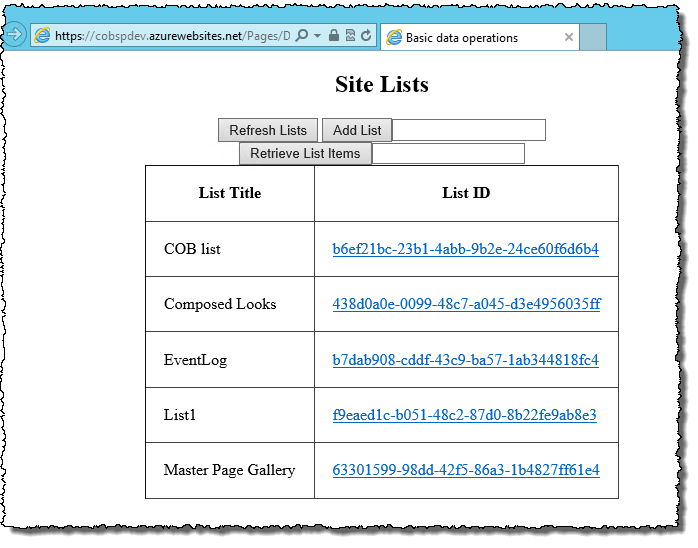Focus the Add List text field
The width and height of the screenshot is (698, 548).
[x=469, y=130]
